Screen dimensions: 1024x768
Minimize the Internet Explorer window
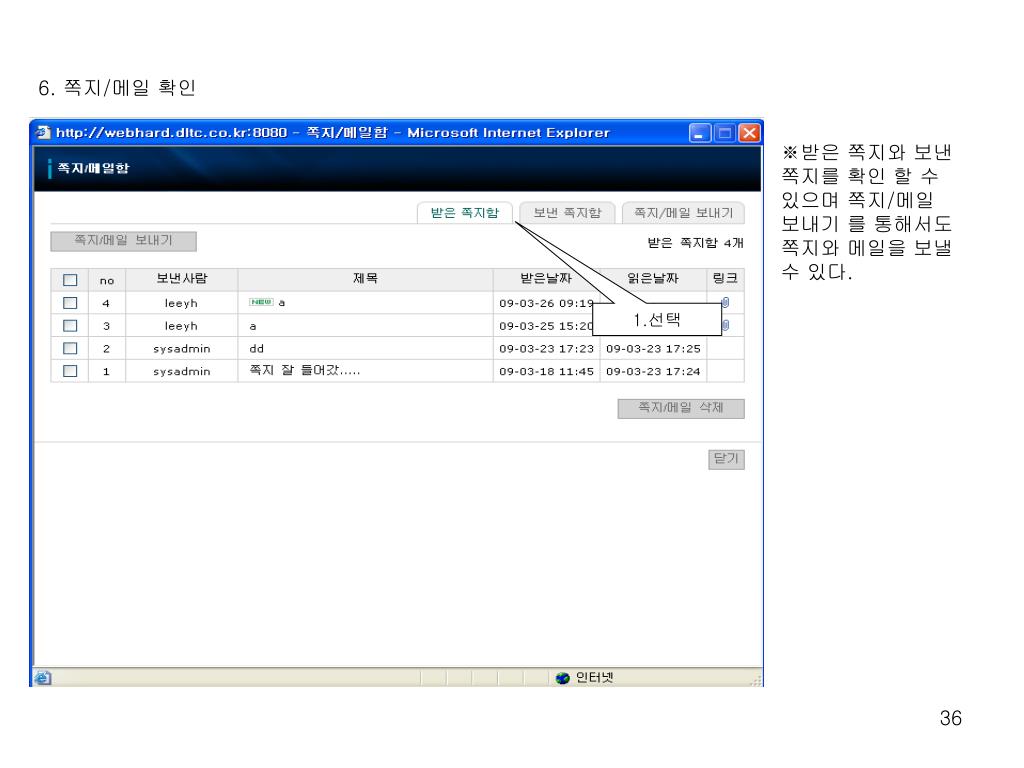pos(700,133)
